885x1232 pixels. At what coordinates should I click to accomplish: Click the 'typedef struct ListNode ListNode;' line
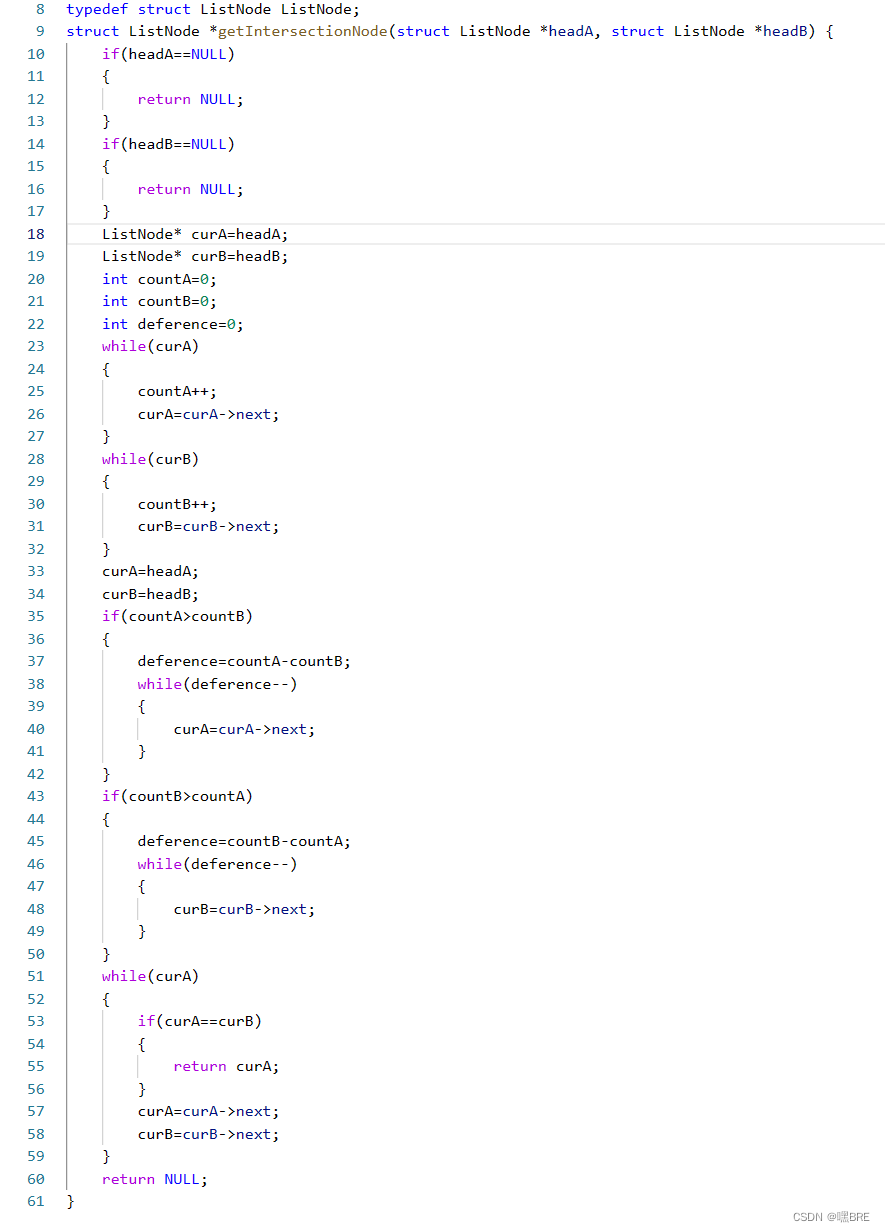pos(212,9)
